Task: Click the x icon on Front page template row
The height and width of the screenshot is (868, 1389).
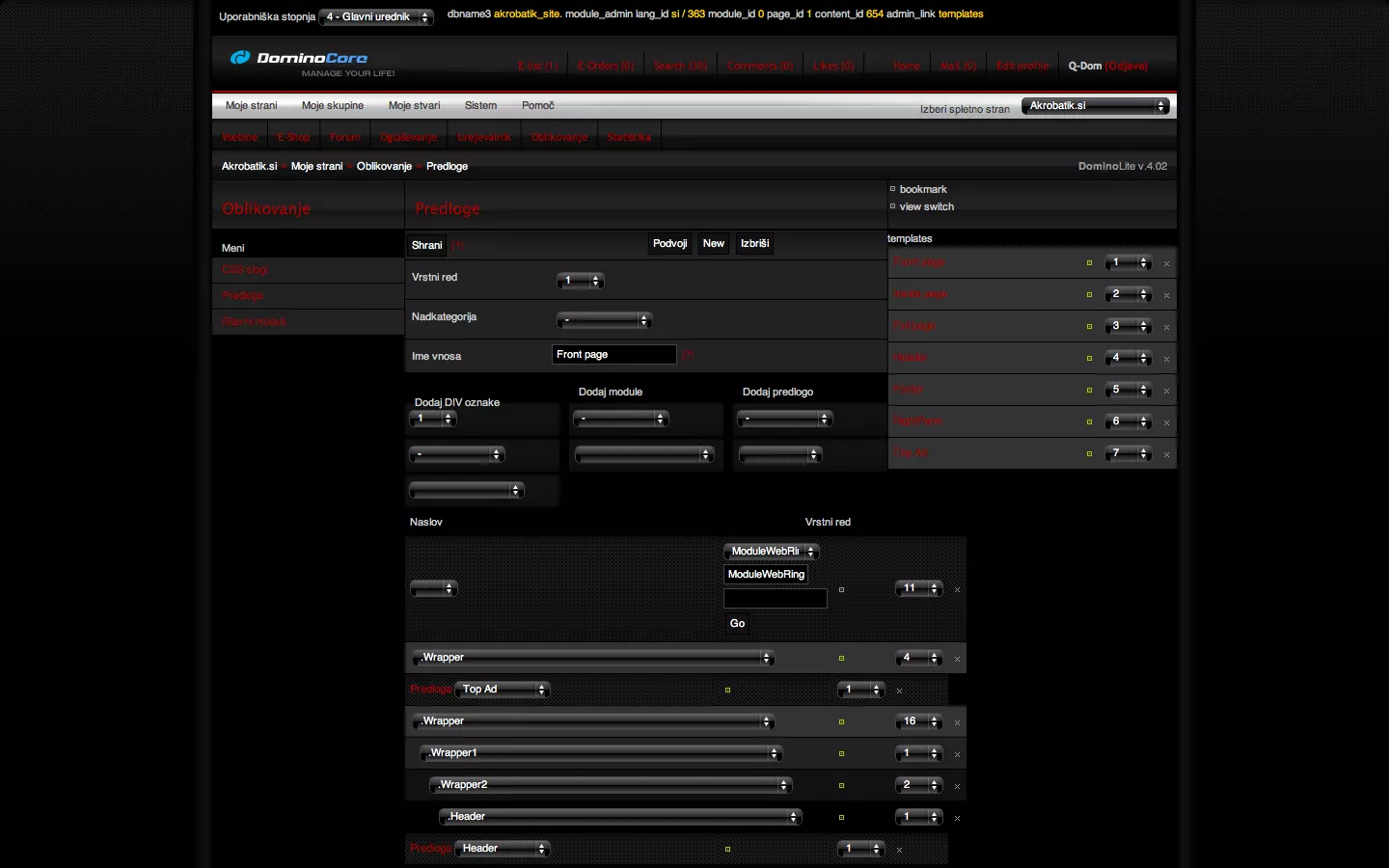Action: (x=1166, y=263)
